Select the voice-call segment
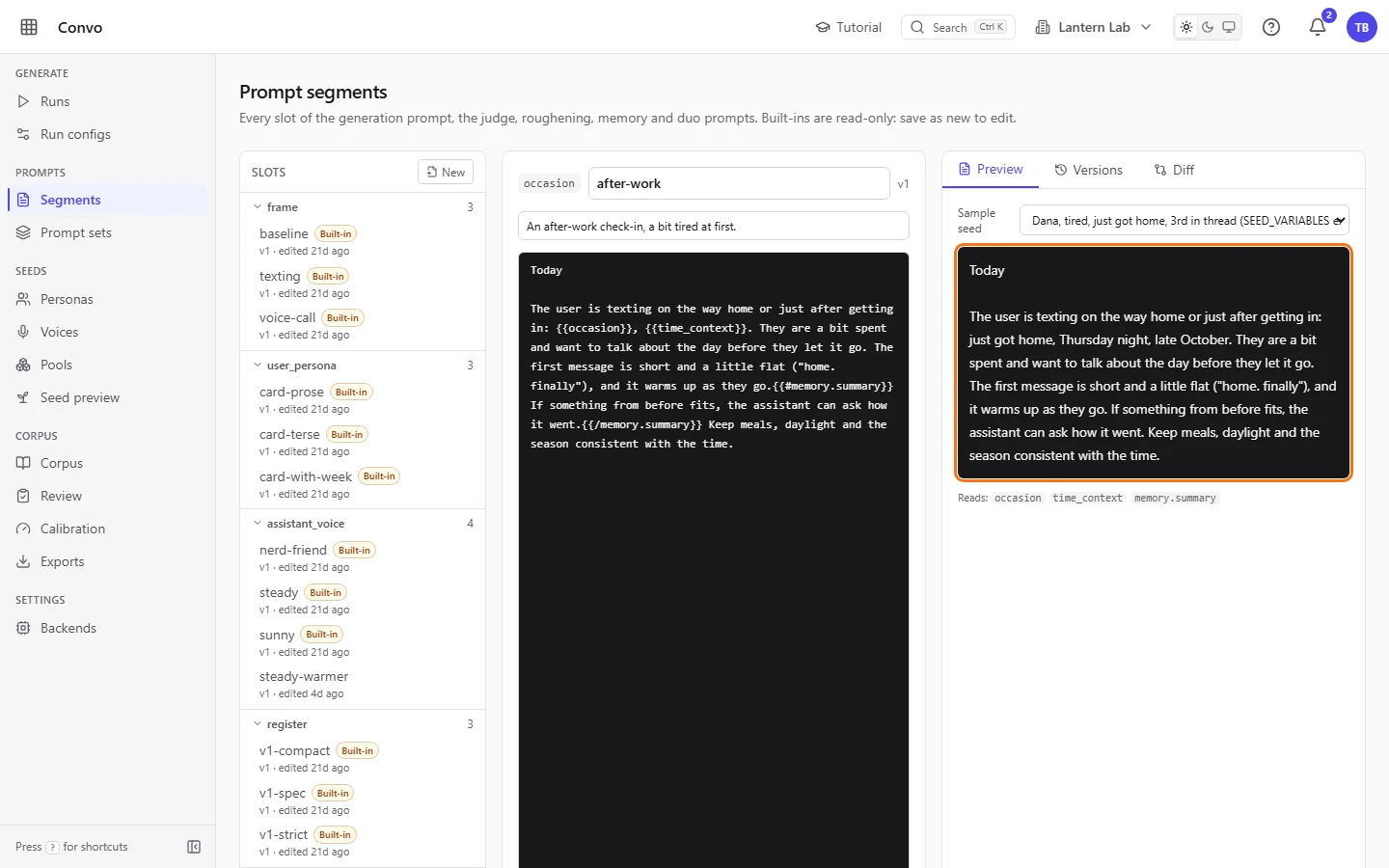Screen dimensions: 1389x868 coord(363,326)
